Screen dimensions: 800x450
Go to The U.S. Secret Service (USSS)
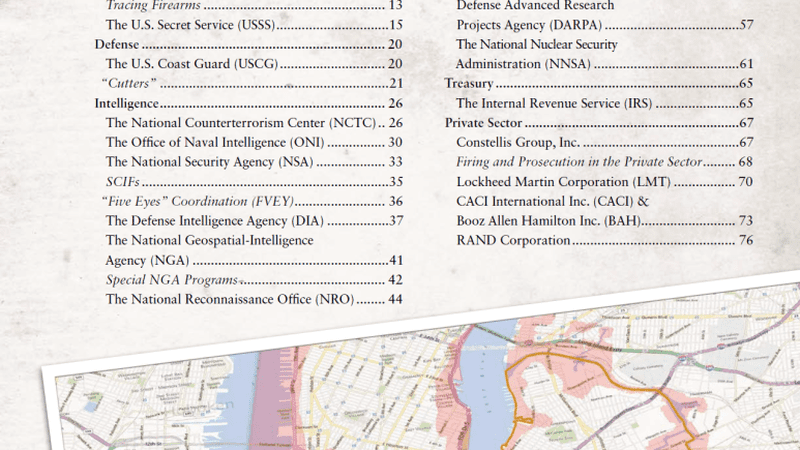coord(190,26)
